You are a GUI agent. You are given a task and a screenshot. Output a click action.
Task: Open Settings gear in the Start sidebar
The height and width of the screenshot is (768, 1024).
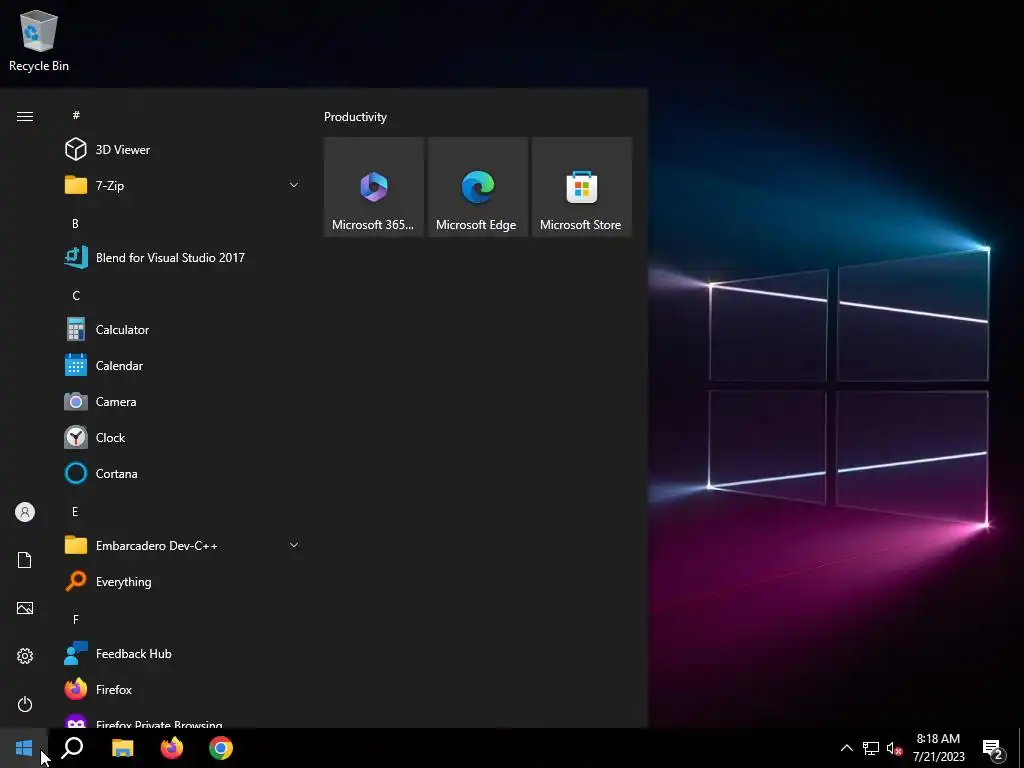[25, 656]
